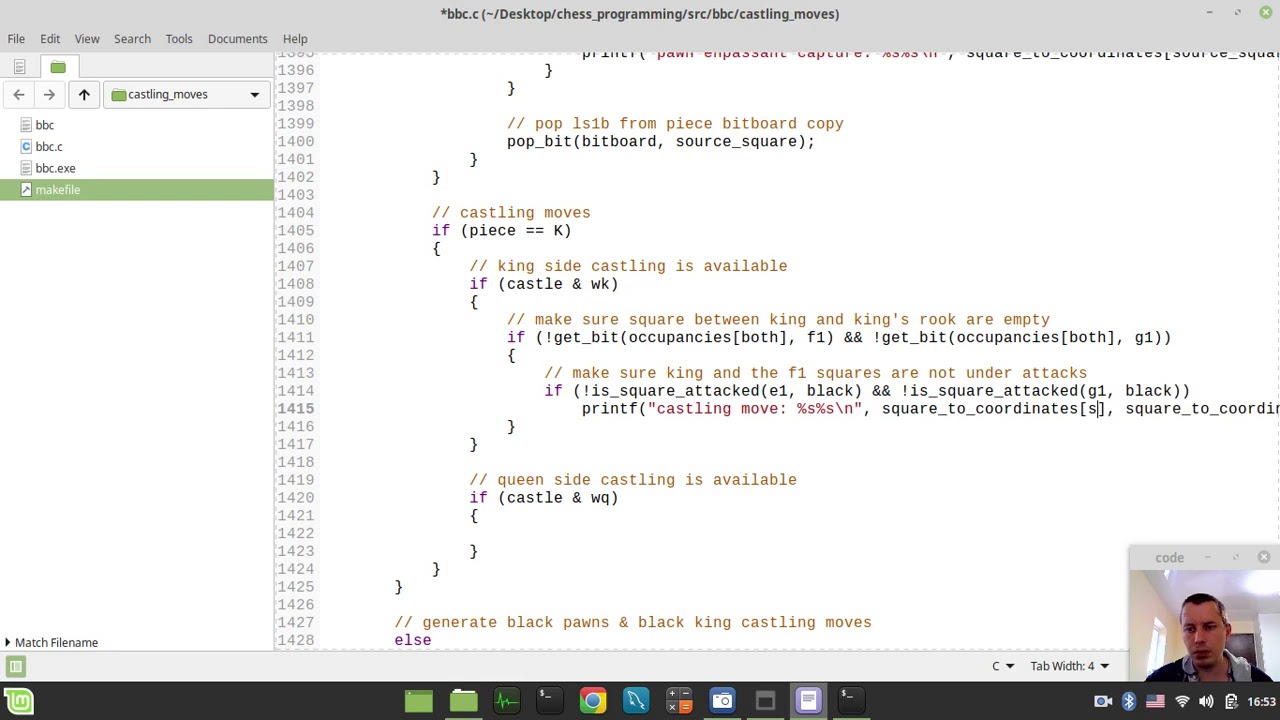This screenshot has width=1280, height=720.
Task: Open the Help menu
Action: point(295,38)
